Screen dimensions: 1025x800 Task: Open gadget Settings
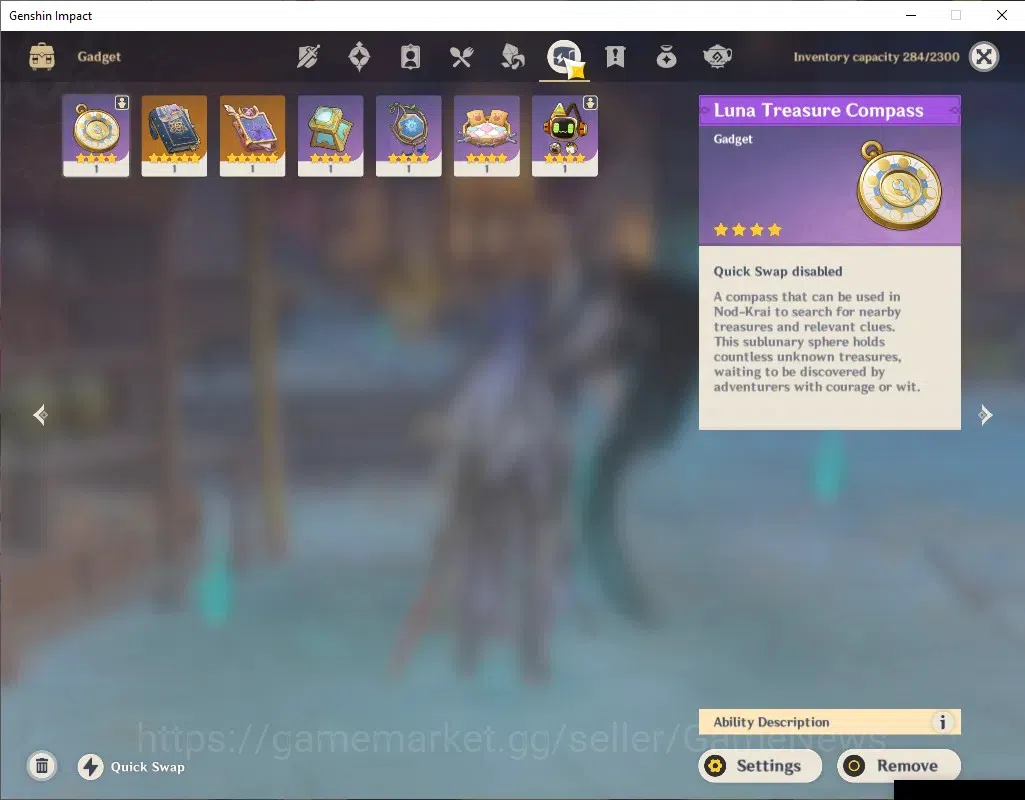(x=760, y=765)
